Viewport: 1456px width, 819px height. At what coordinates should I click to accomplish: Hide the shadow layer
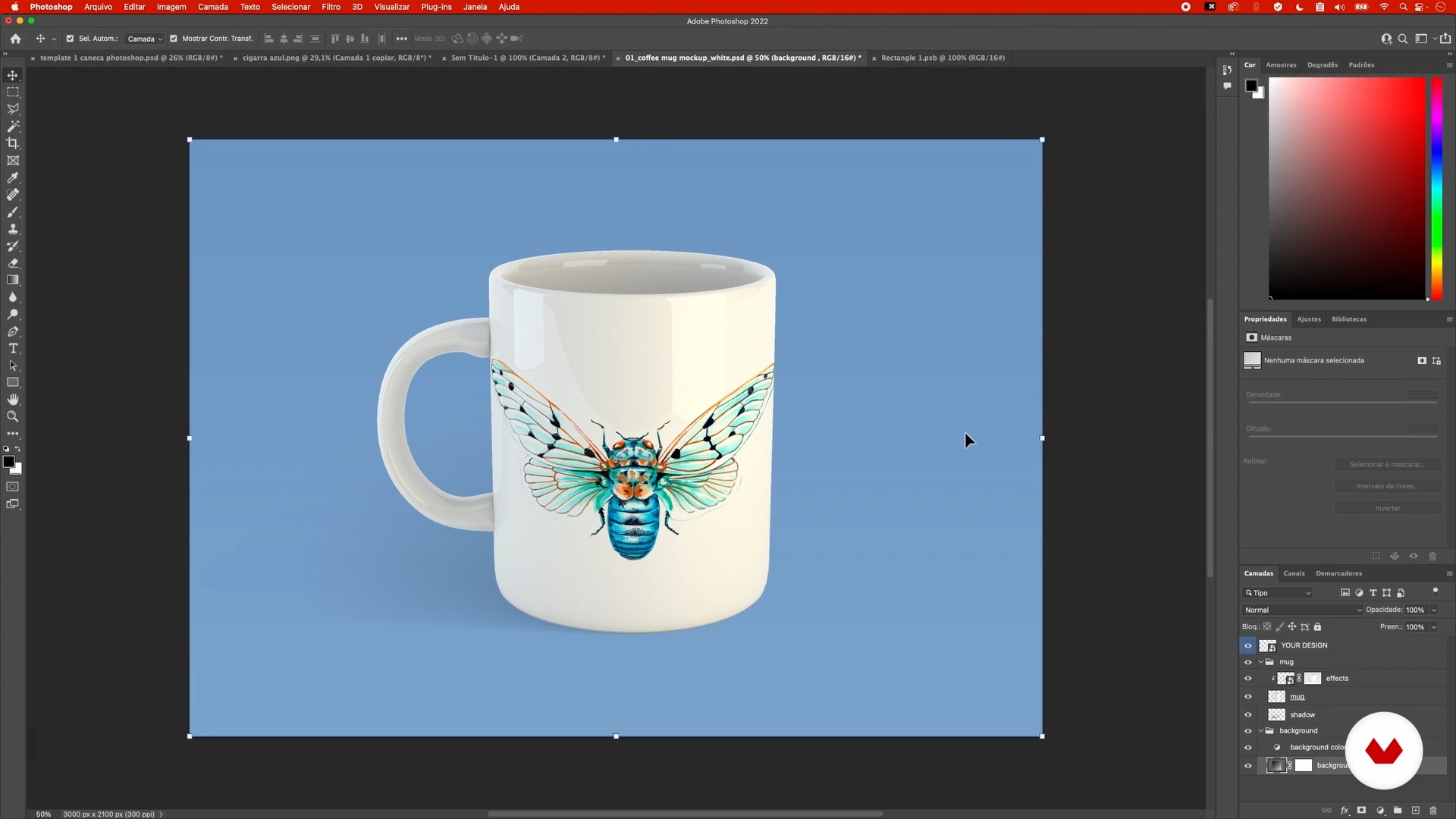(1248, 714)
